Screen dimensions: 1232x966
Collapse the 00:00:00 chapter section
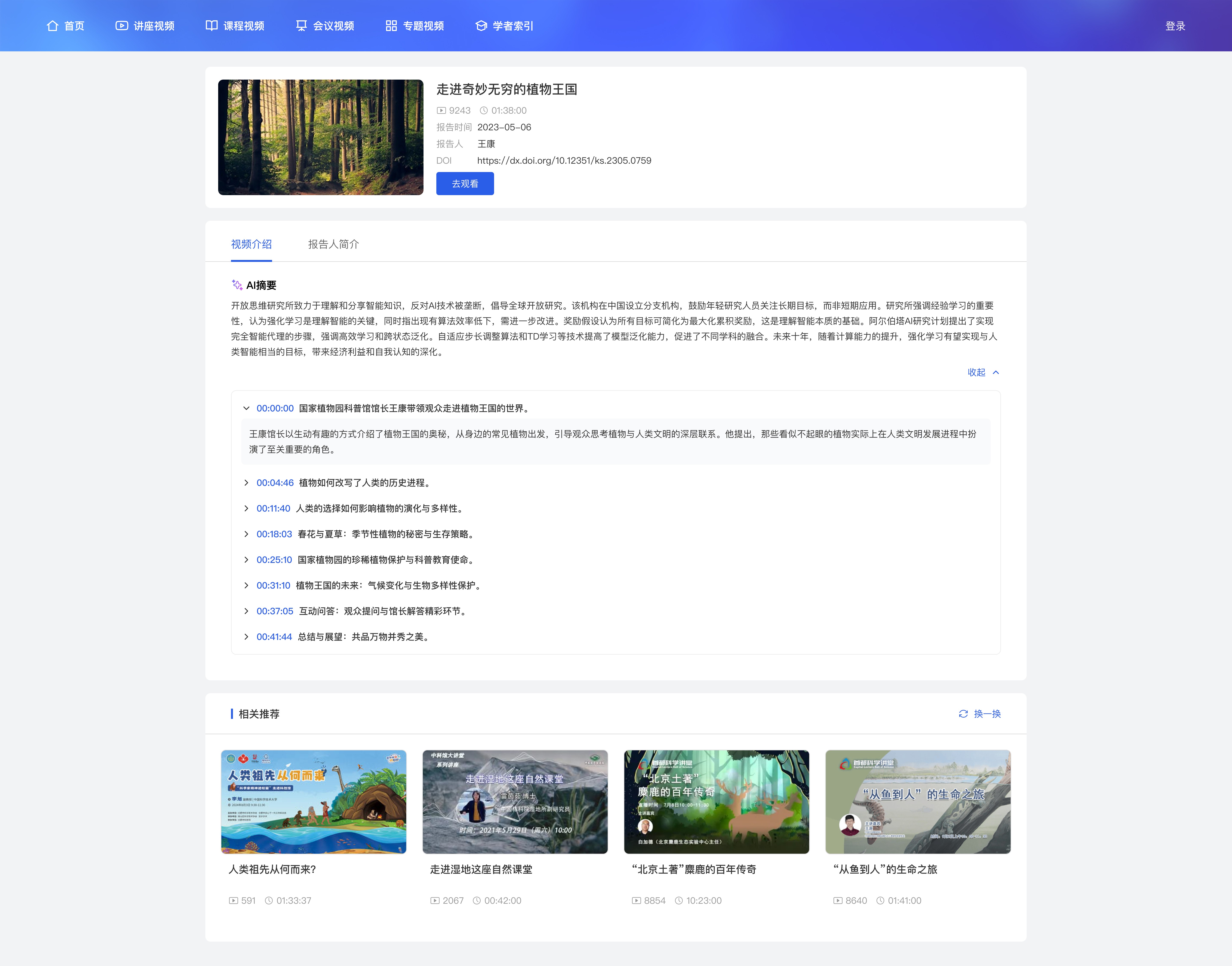pyautogui.click(x=247, y=408)
